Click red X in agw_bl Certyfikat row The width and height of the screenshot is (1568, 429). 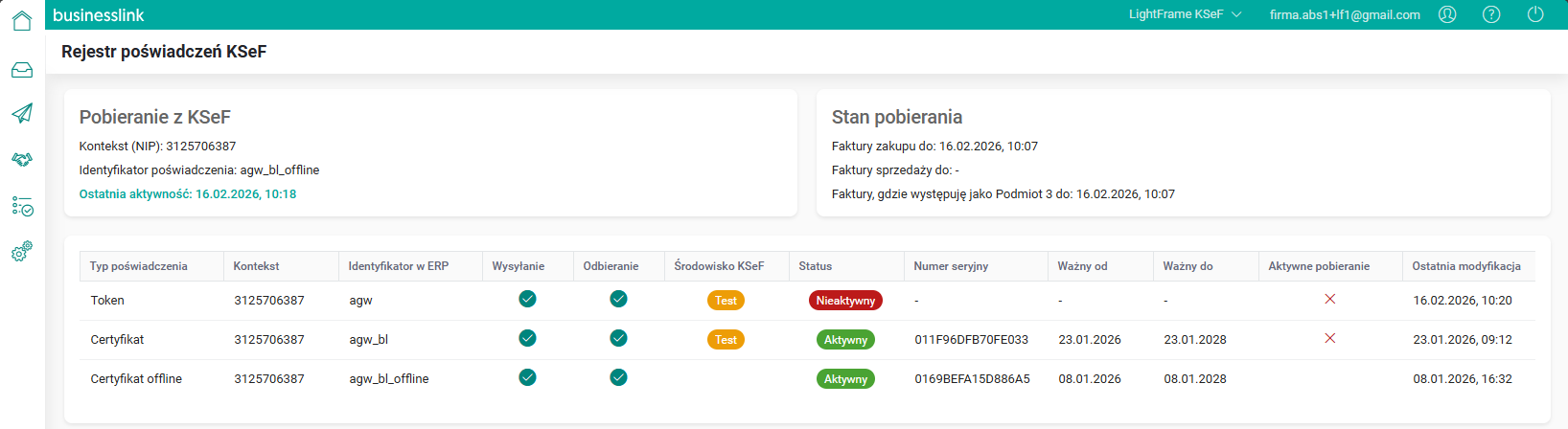point(1329,338)
